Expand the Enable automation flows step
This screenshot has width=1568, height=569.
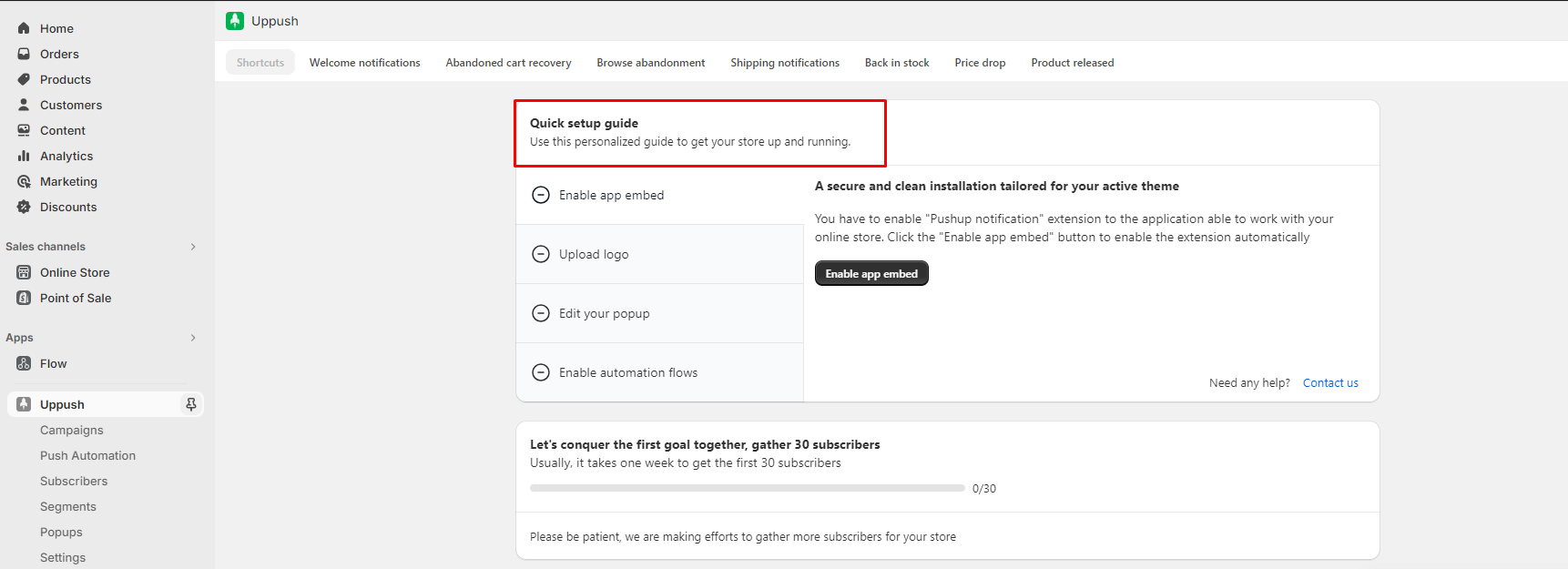628,372
